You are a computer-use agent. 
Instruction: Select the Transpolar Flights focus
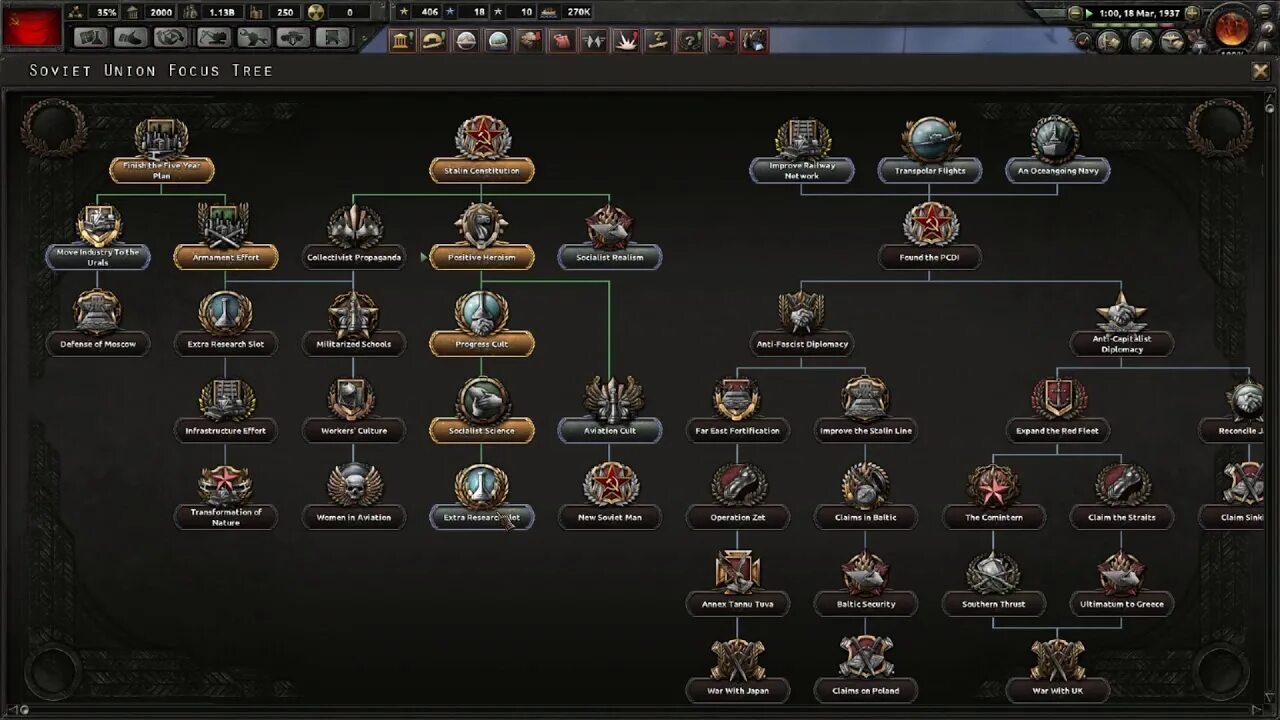[930, 151]
